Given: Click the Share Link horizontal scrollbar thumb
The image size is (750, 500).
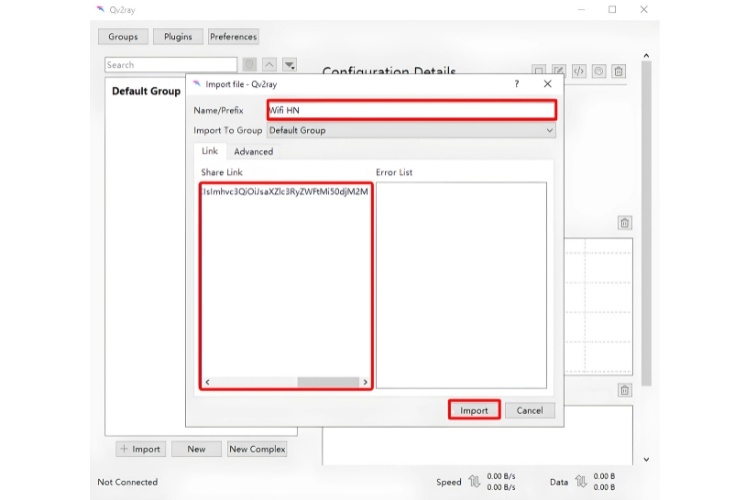Looking at the screenshot, I should [x=328, y=382].
